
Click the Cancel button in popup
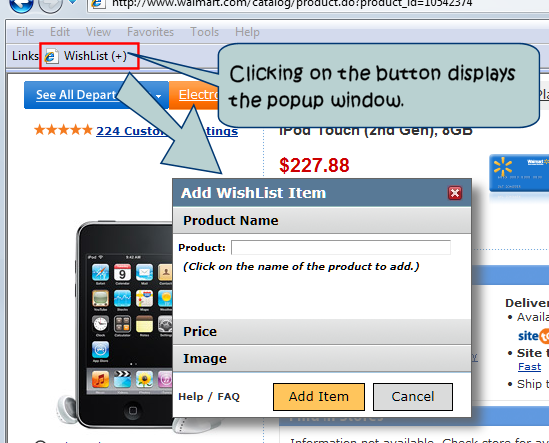[x=413, y=397]
